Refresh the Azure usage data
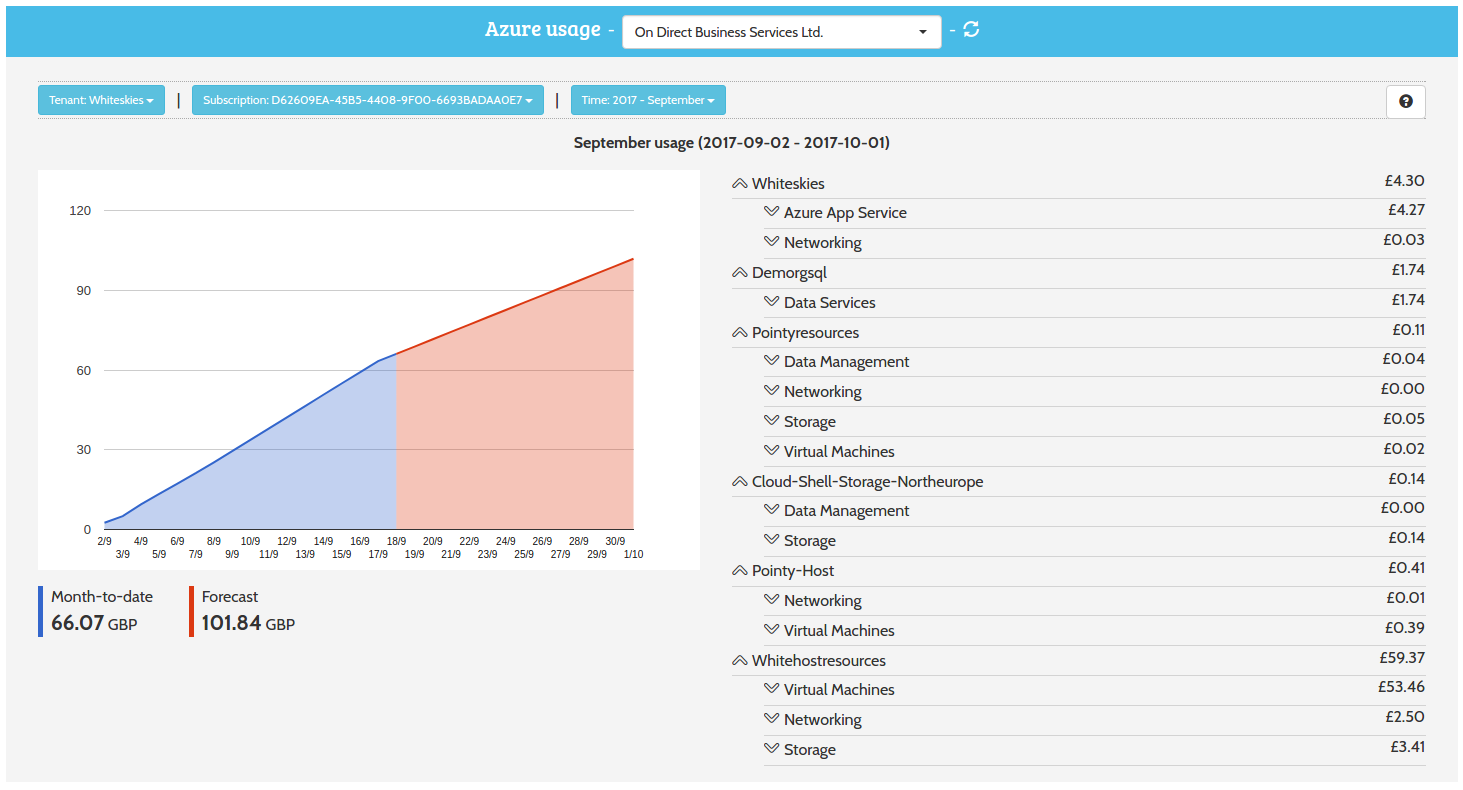Image resolution: width=1463 pixels, height=790 pixels. [970, 30]
